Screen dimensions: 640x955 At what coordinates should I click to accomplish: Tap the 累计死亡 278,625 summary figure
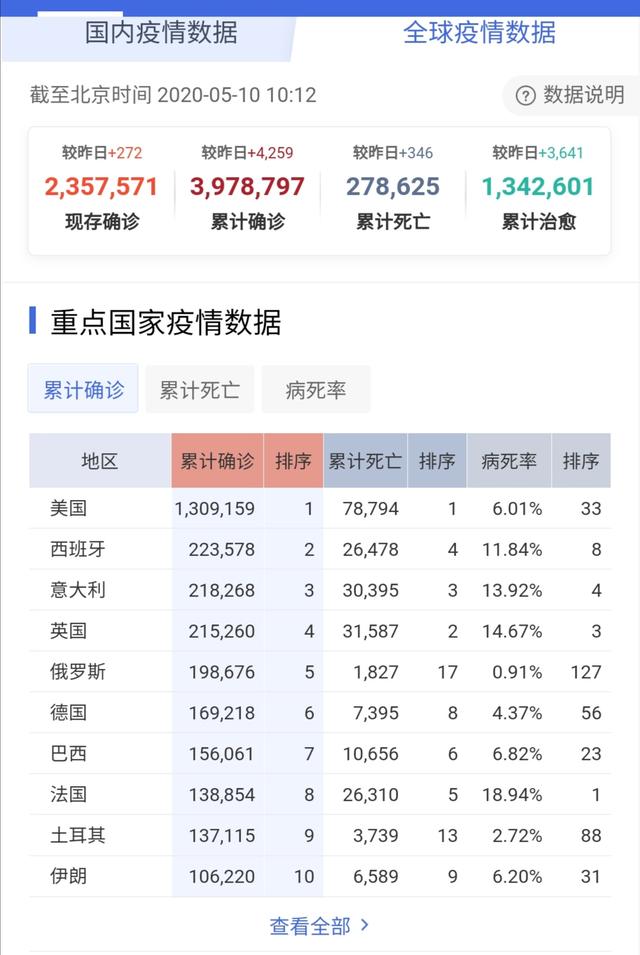(393, 187)
